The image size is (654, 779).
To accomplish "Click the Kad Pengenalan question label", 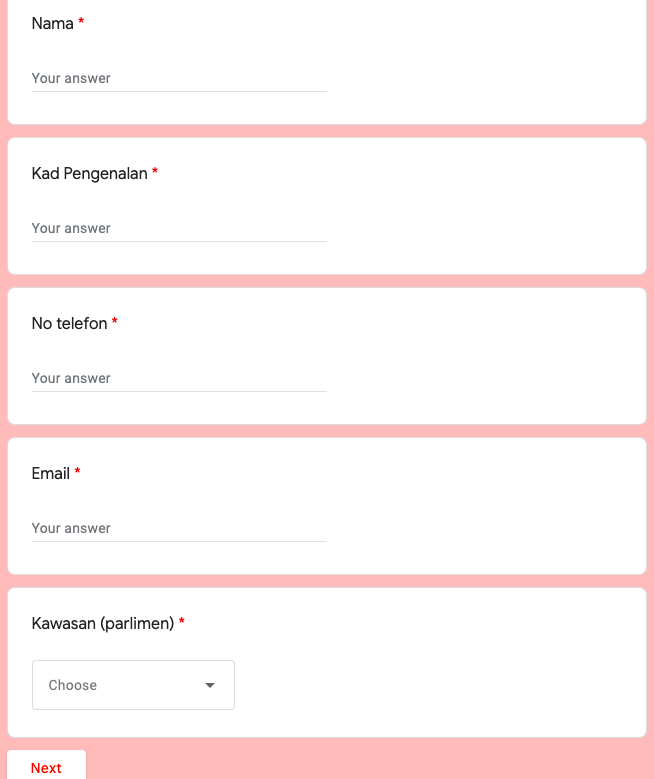I will click(89, 173).
